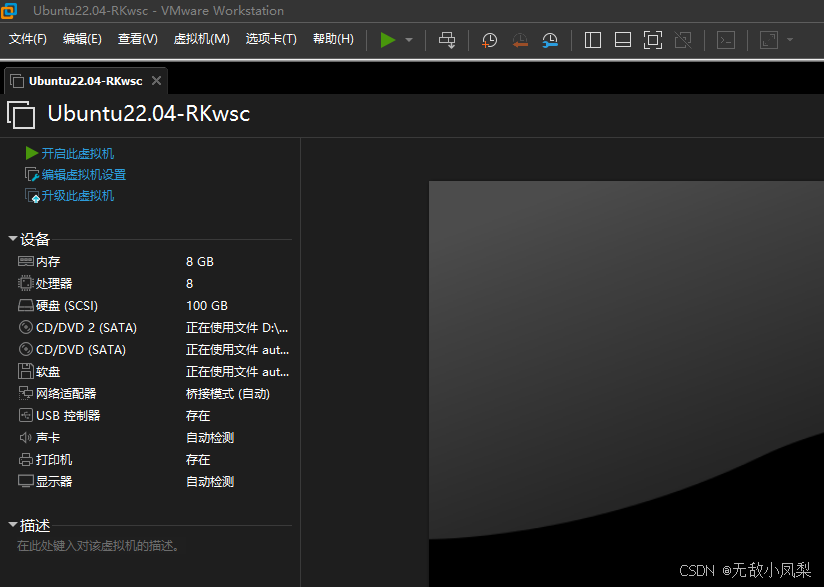Click the 8 GB memory value
824x587 pixels.
click(x=200, y=262)
